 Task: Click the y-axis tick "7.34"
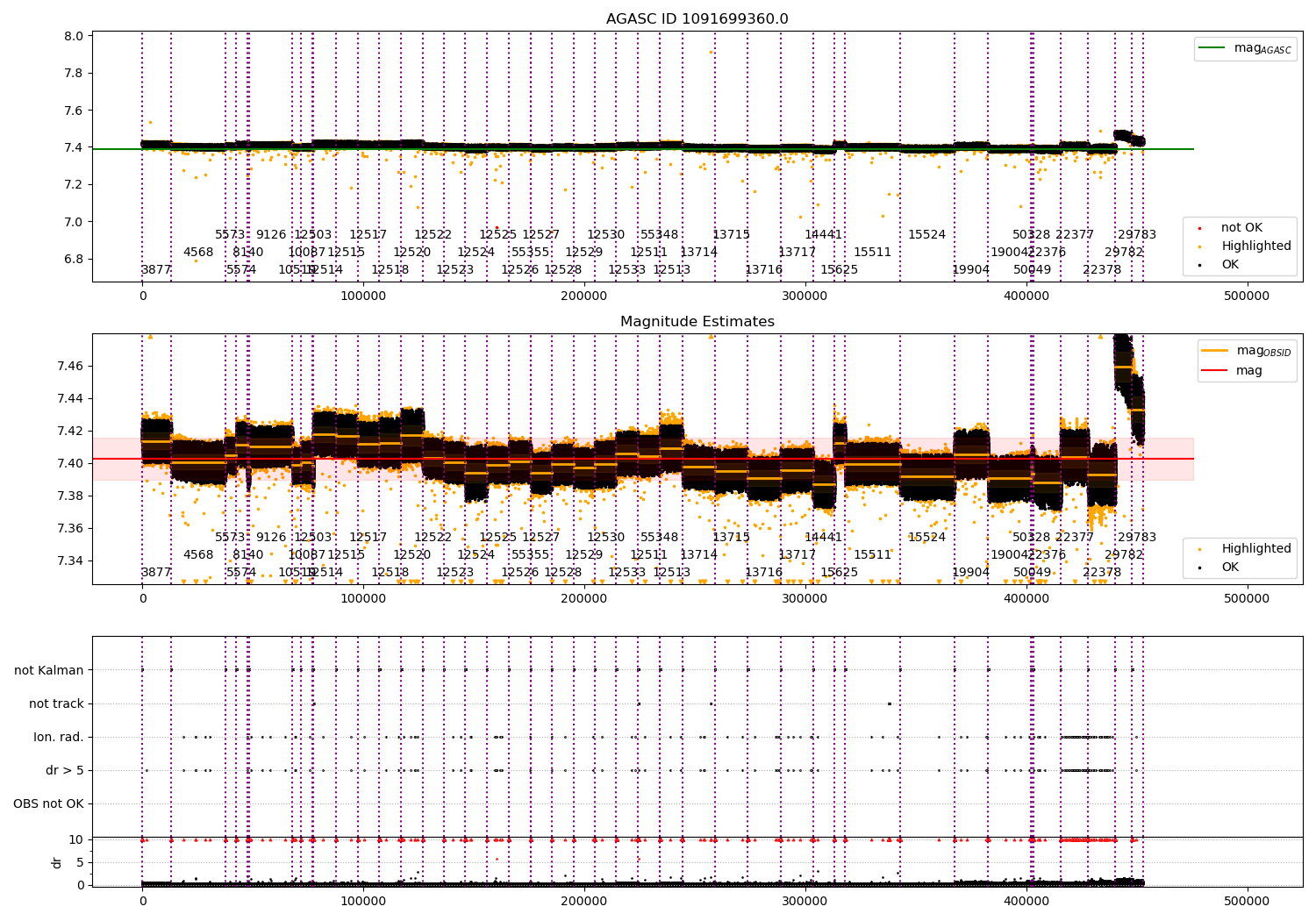click(70, 561)
